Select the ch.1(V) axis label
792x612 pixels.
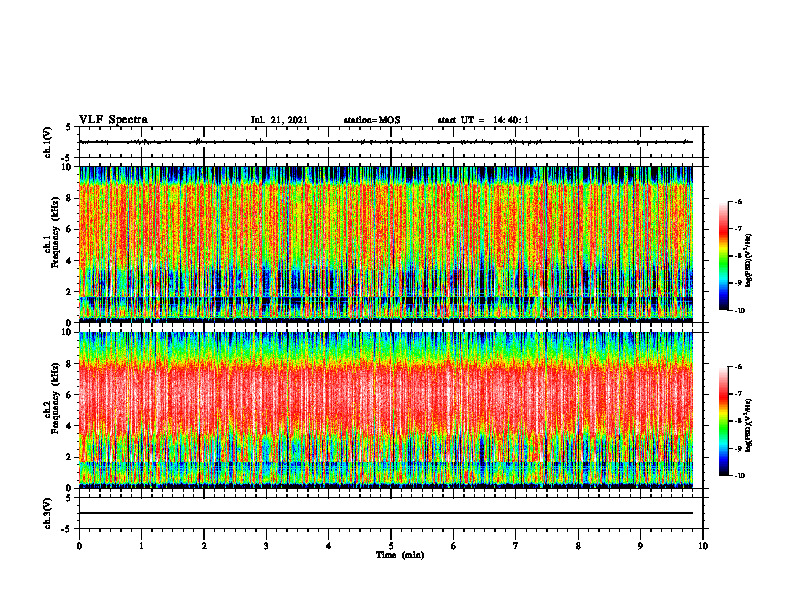pos(47,142)
